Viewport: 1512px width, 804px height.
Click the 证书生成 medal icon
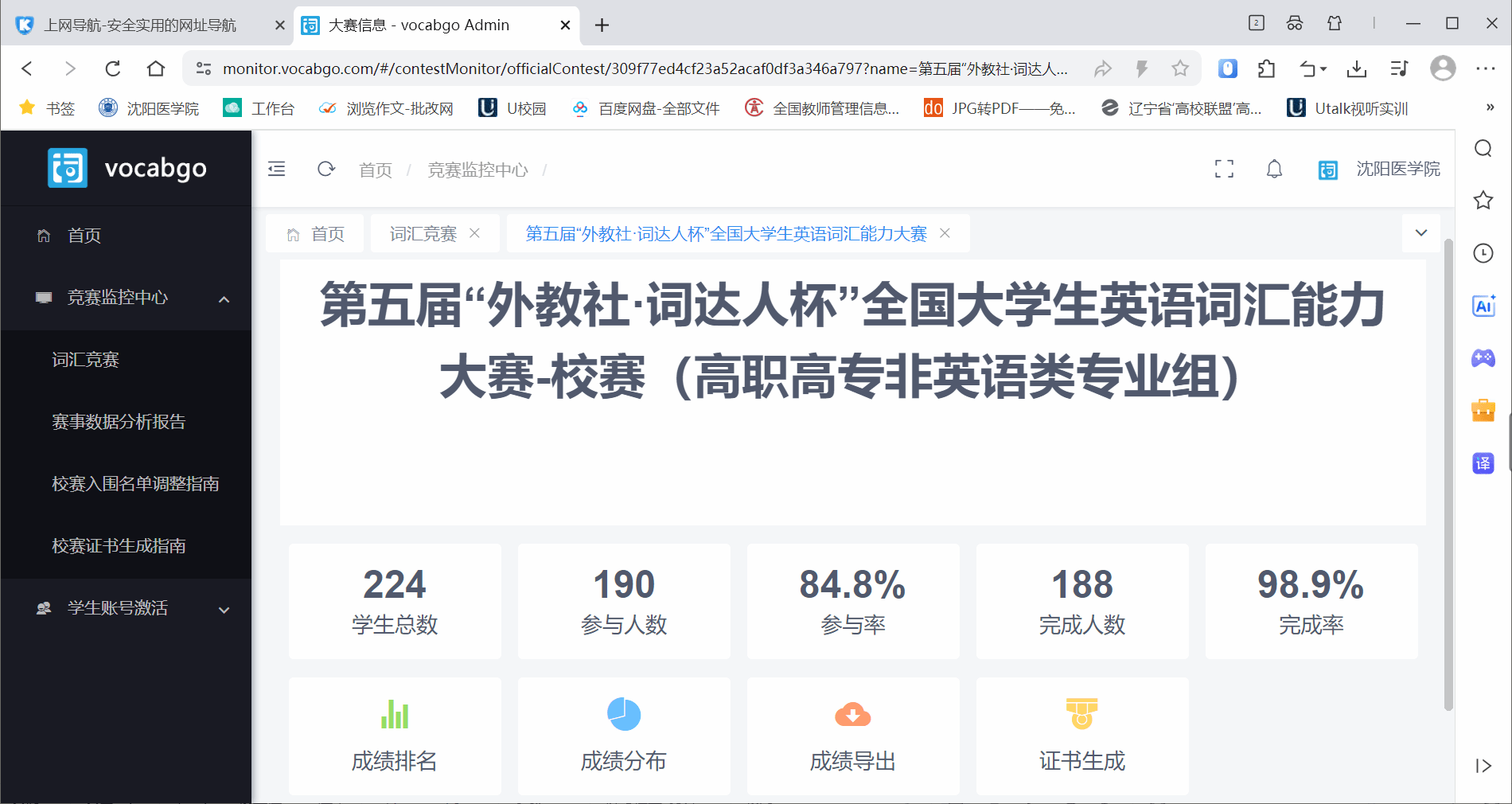pyautogui.click(x=1081, y=714)
